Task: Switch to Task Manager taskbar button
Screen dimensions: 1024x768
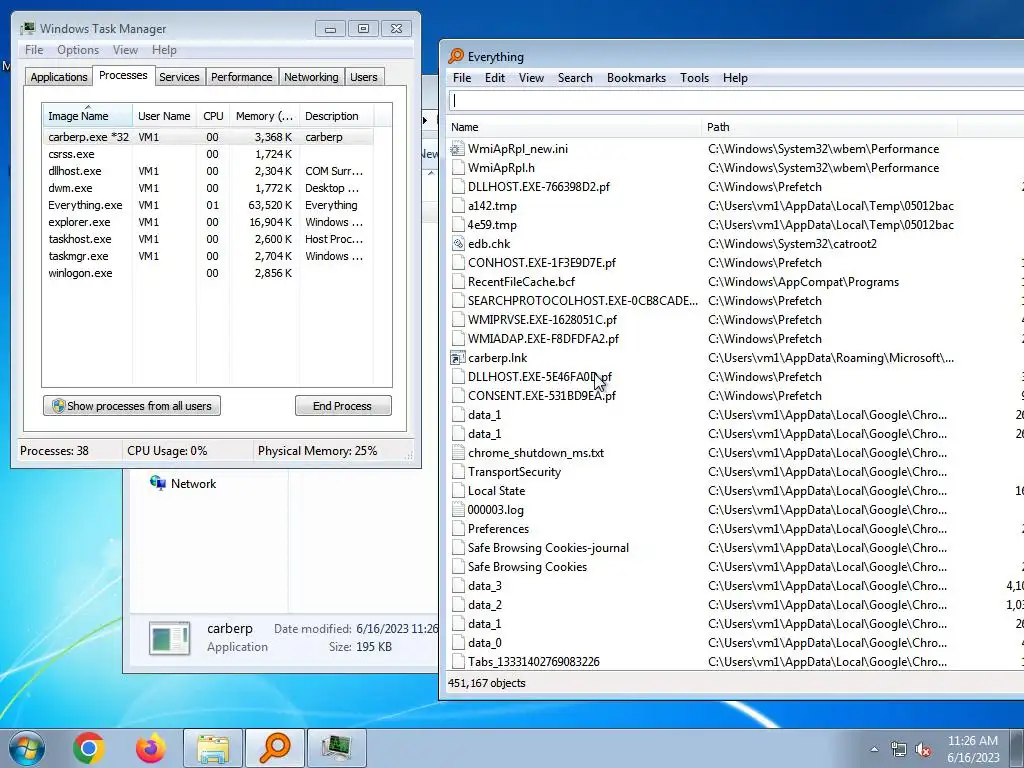Action: click(336, 748)
